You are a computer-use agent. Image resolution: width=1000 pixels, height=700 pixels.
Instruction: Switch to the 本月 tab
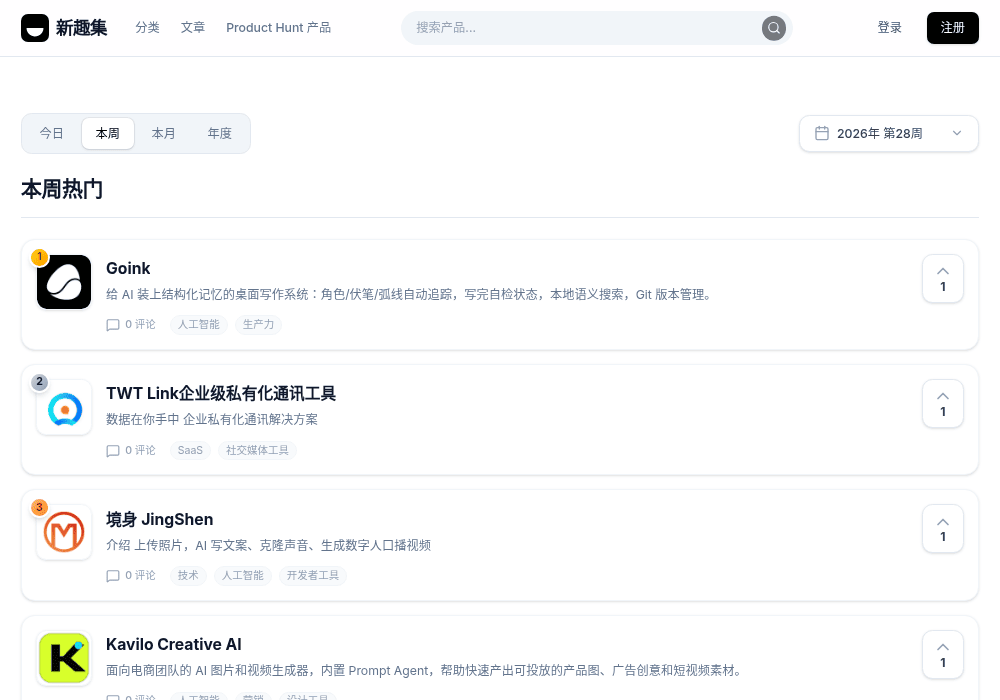[163, 133]
